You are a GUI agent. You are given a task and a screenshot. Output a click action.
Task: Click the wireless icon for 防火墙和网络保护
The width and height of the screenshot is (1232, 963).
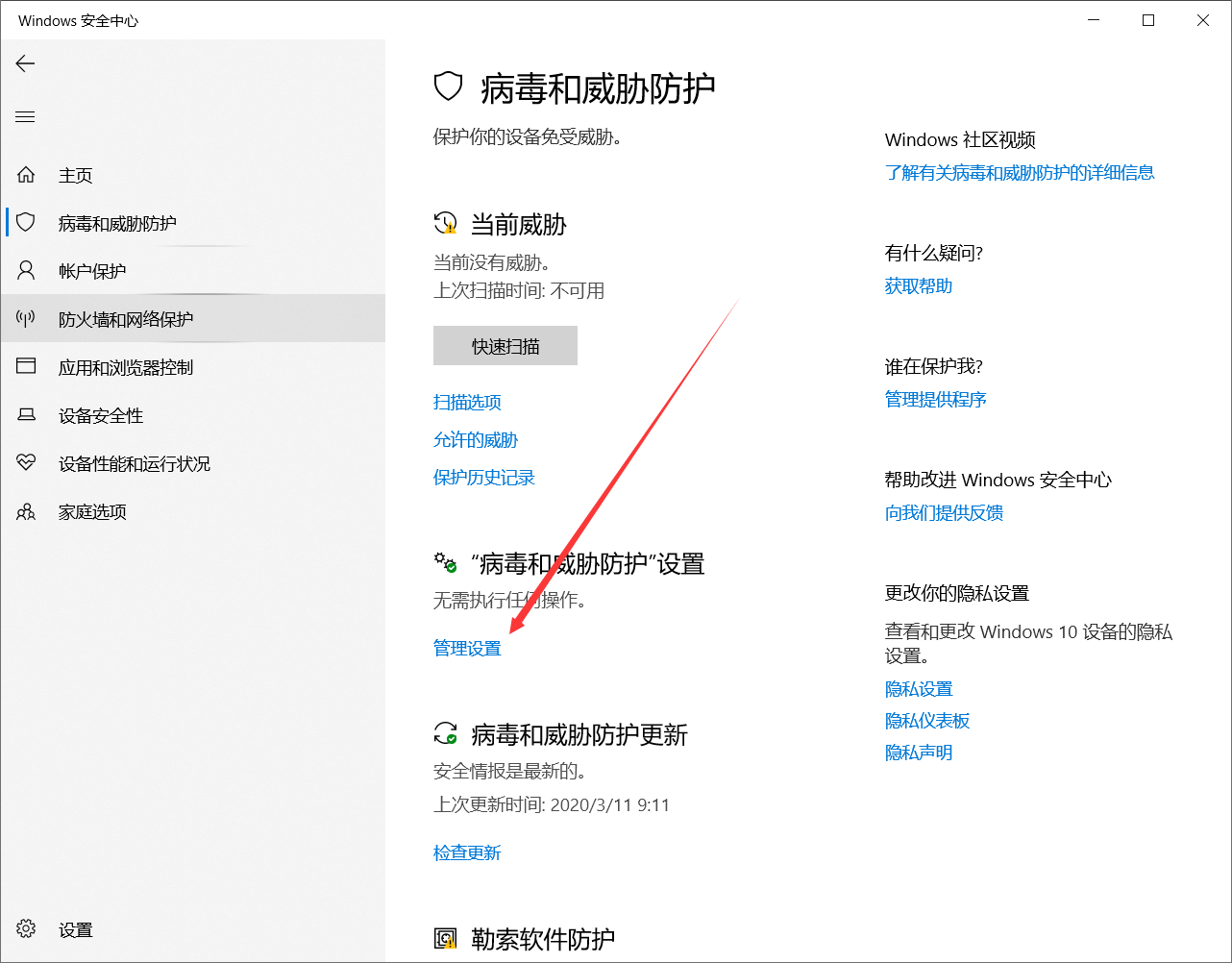tap(26, 318)
